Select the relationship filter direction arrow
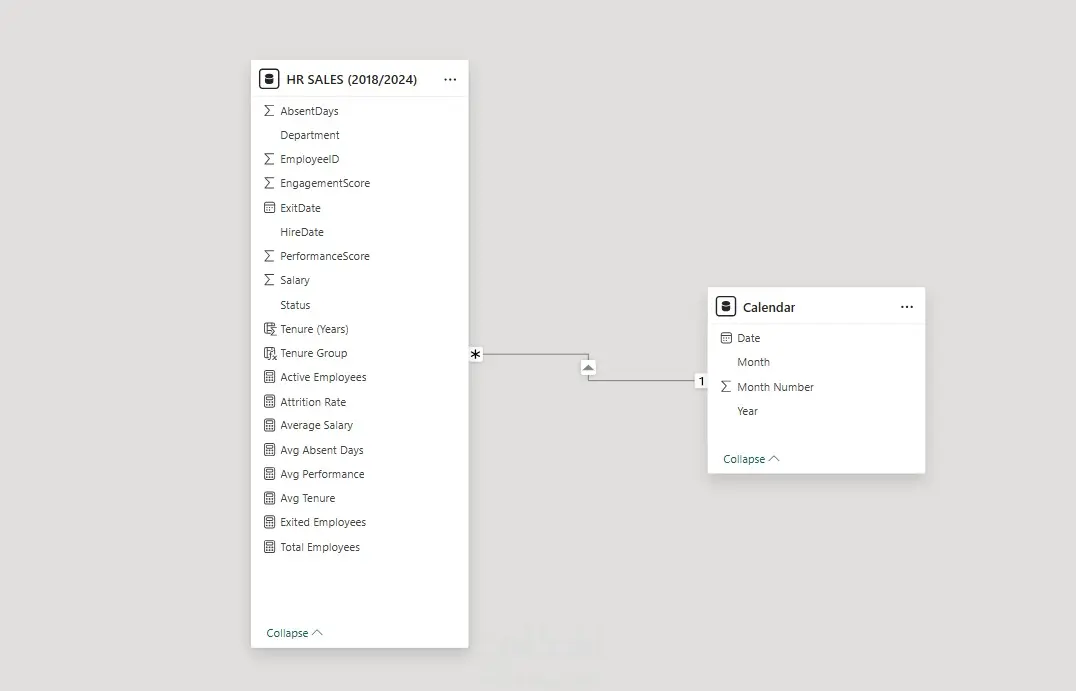1076x691 pixels. coord(588,367)
